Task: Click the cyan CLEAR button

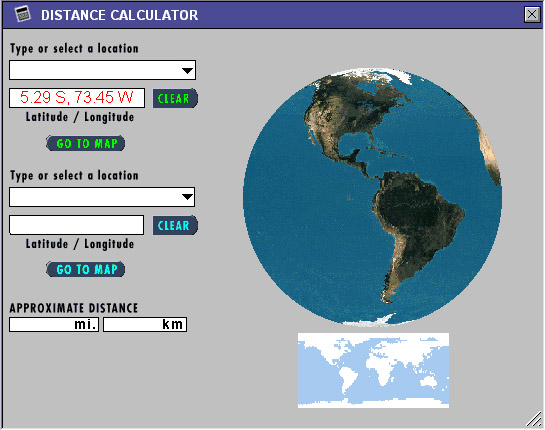Action: [175, 225]
